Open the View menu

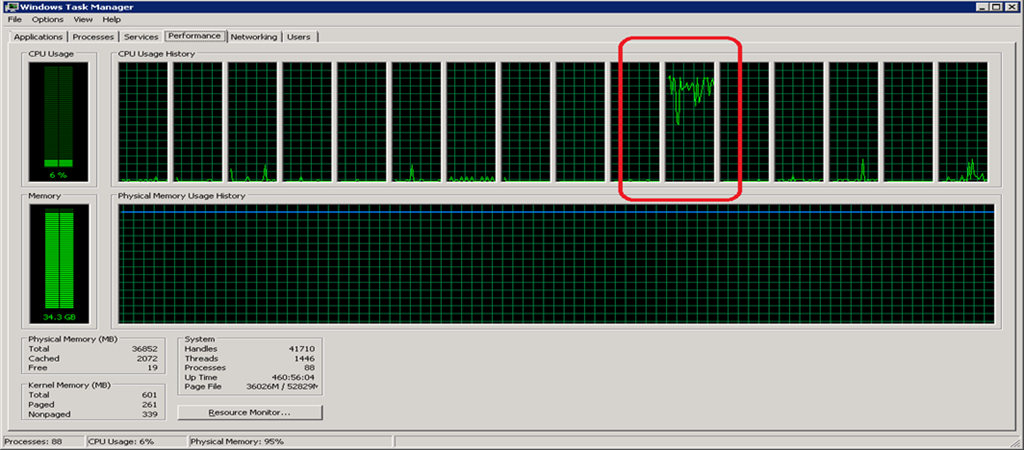coord(83,19)
